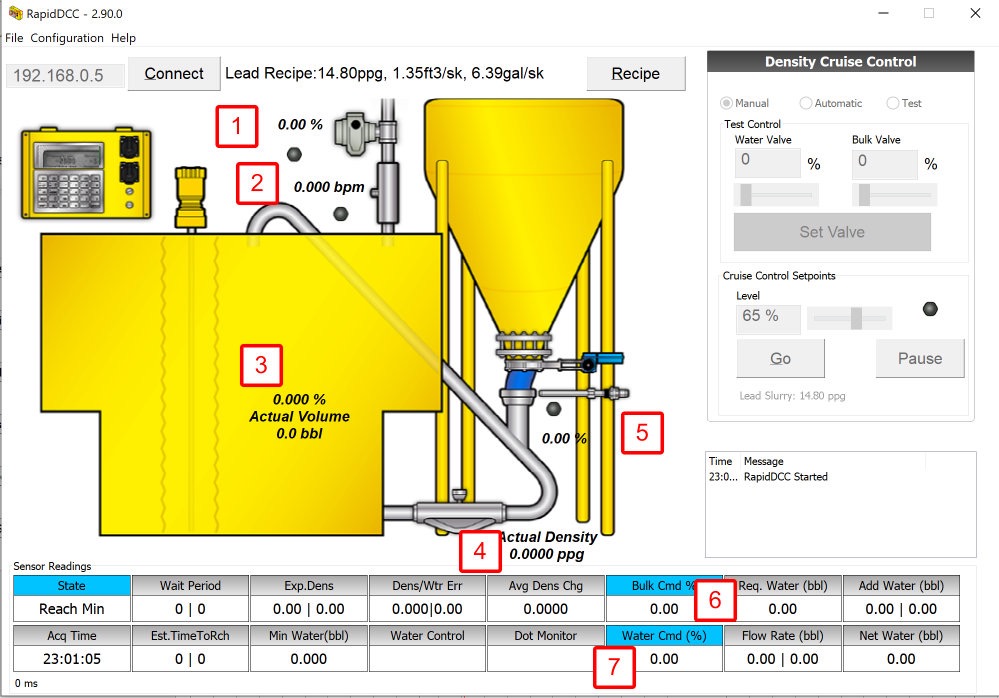Screen dimensions: 999x698
Task: Click the Recipe button
Action: (635, 73)
